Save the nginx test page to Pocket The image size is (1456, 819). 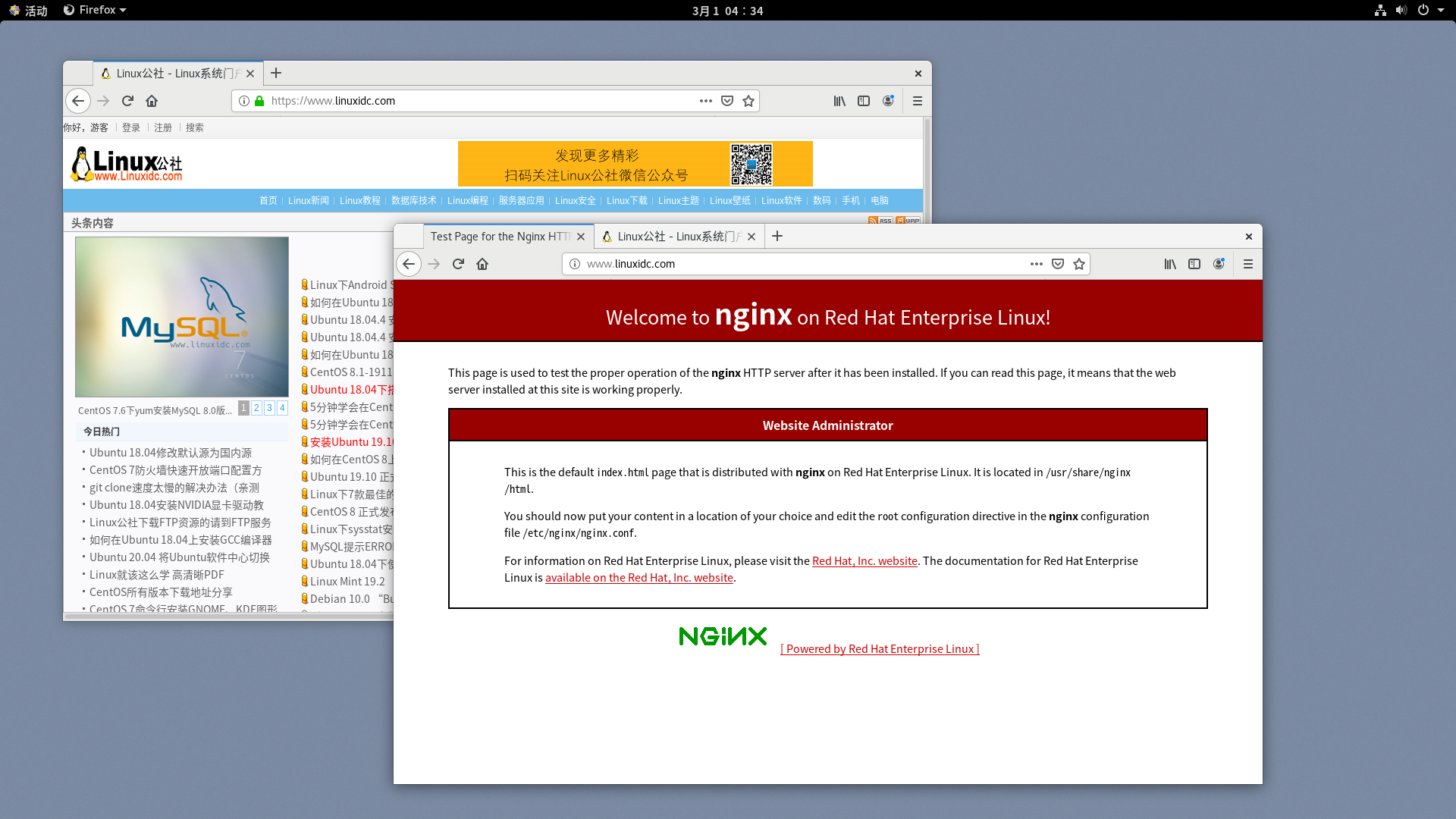click(1057, 264)
